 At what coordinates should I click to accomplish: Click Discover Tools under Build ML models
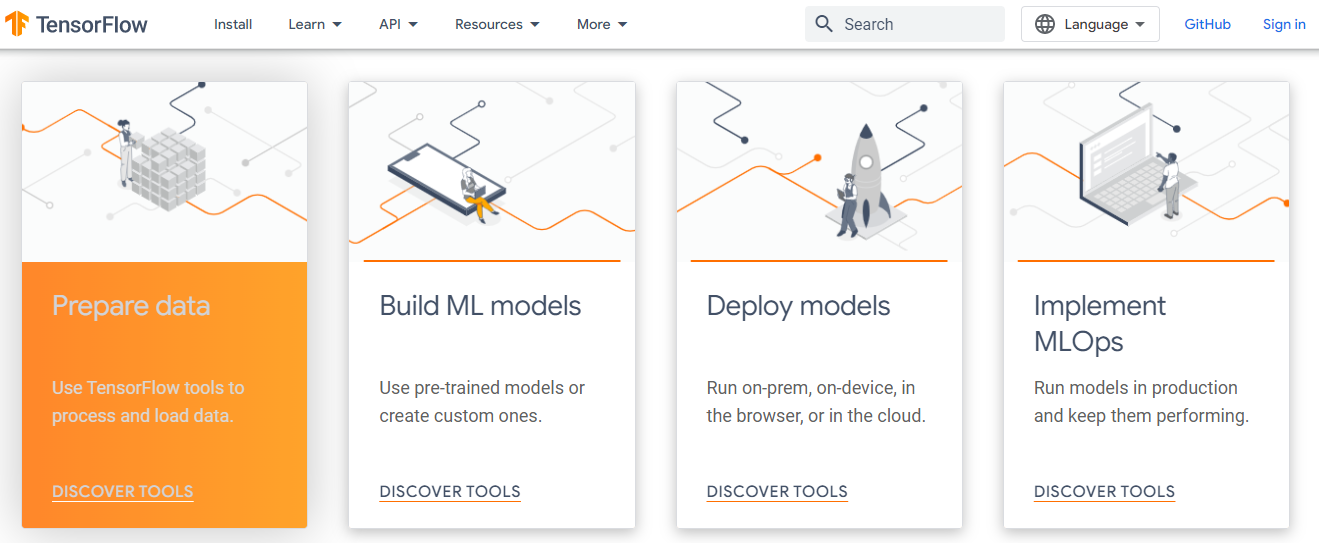click(450, 491)
